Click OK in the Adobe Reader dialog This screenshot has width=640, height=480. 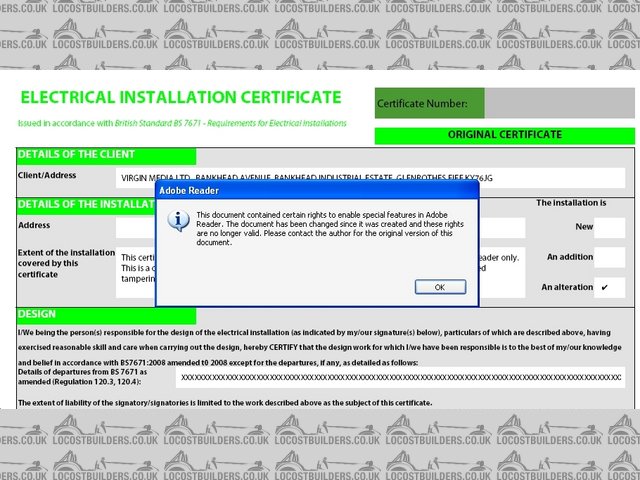[x=440, y=287]
